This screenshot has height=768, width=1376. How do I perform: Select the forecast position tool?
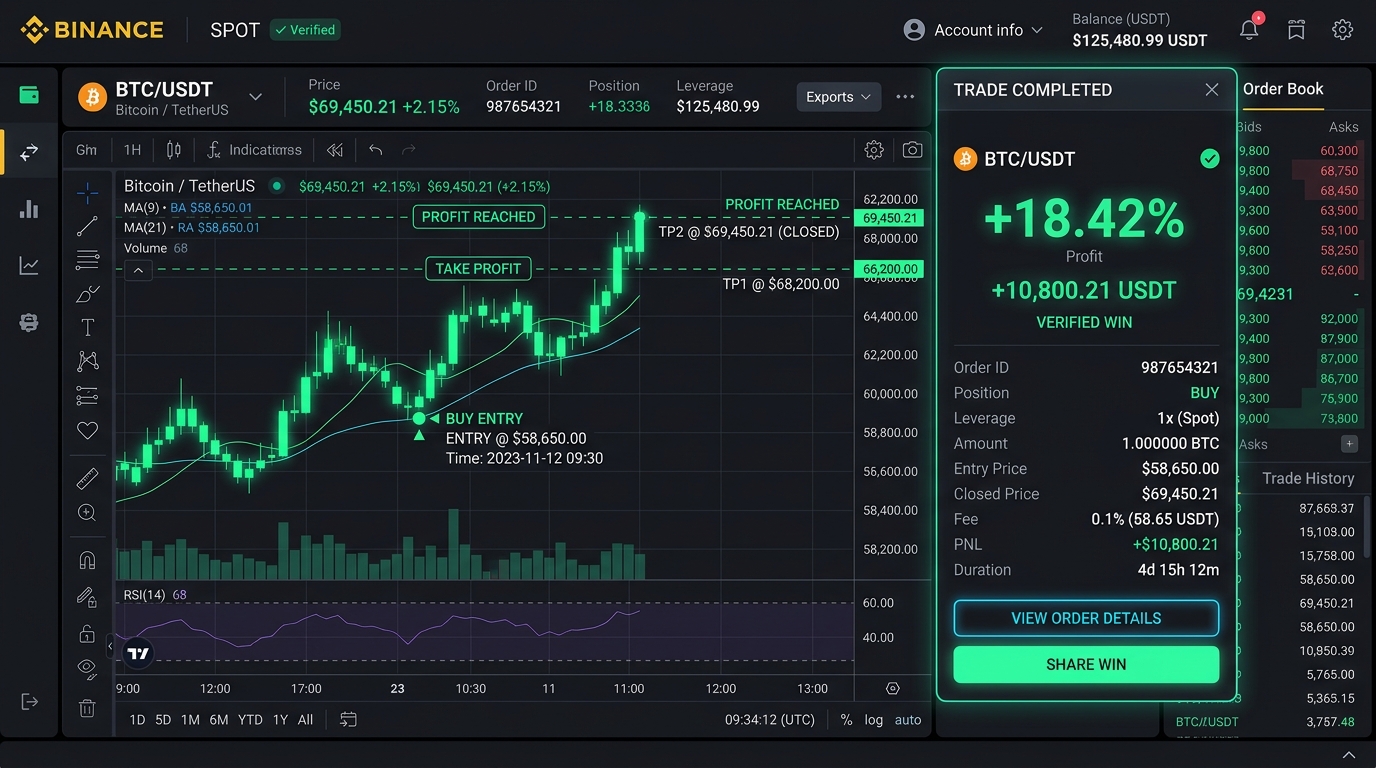pyautogui.click(x=87, y=396)
